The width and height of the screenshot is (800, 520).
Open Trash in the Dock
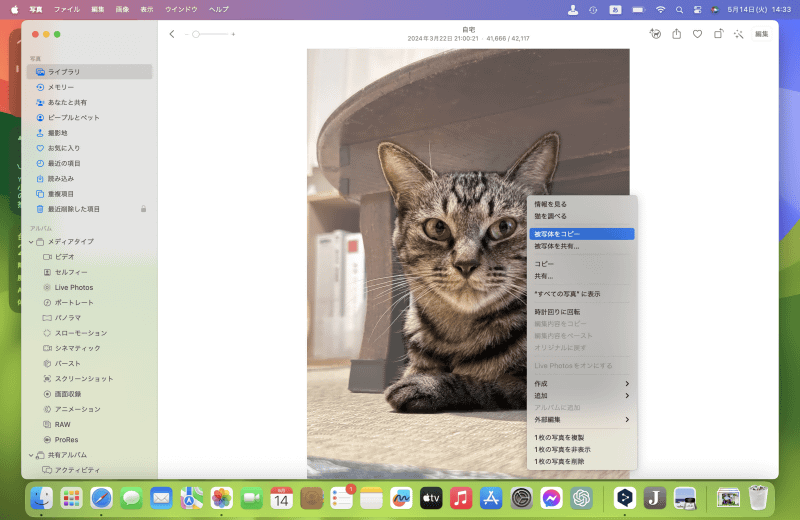758,498
